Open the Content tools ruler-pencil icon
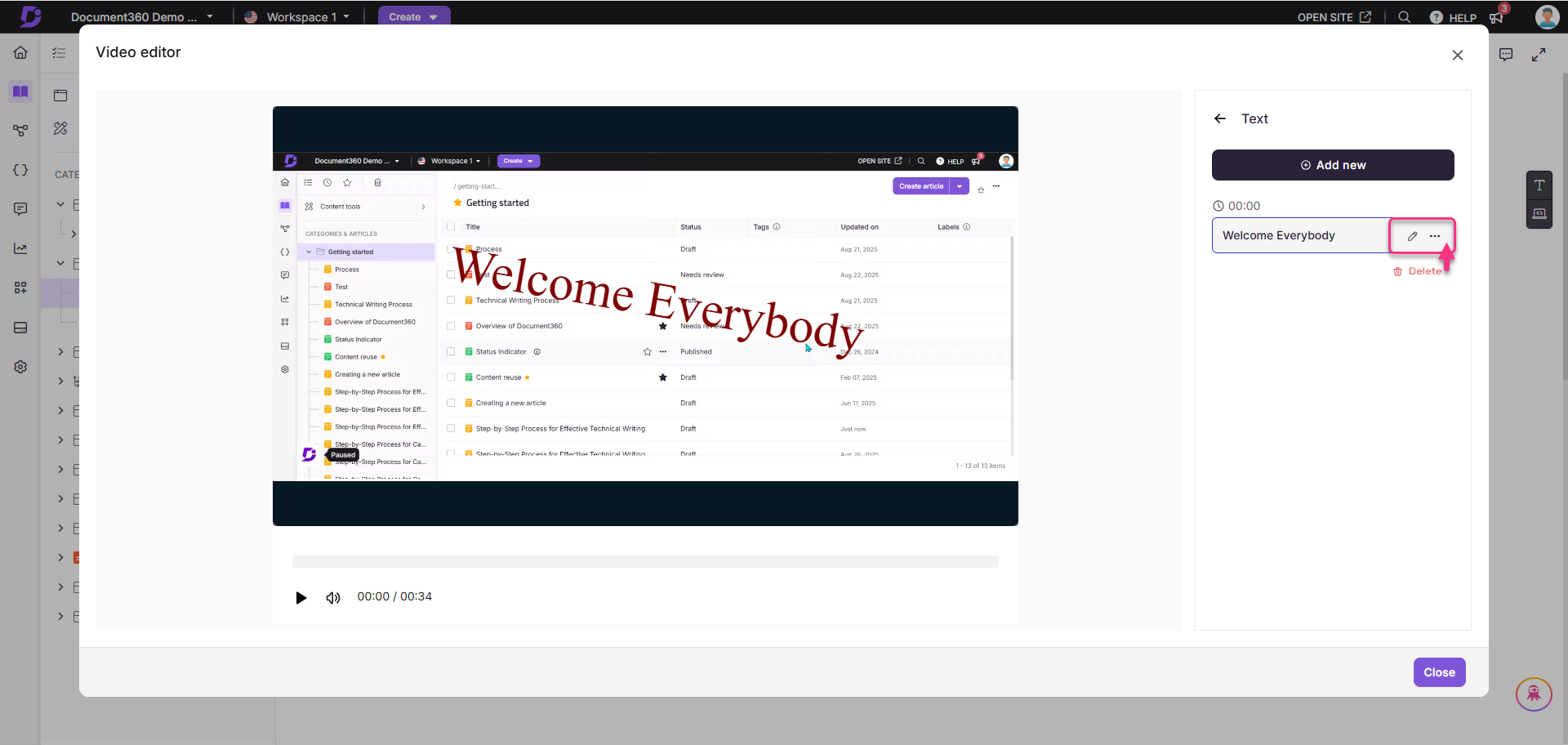Screen dimensions: 1568x745 [60, 128]
